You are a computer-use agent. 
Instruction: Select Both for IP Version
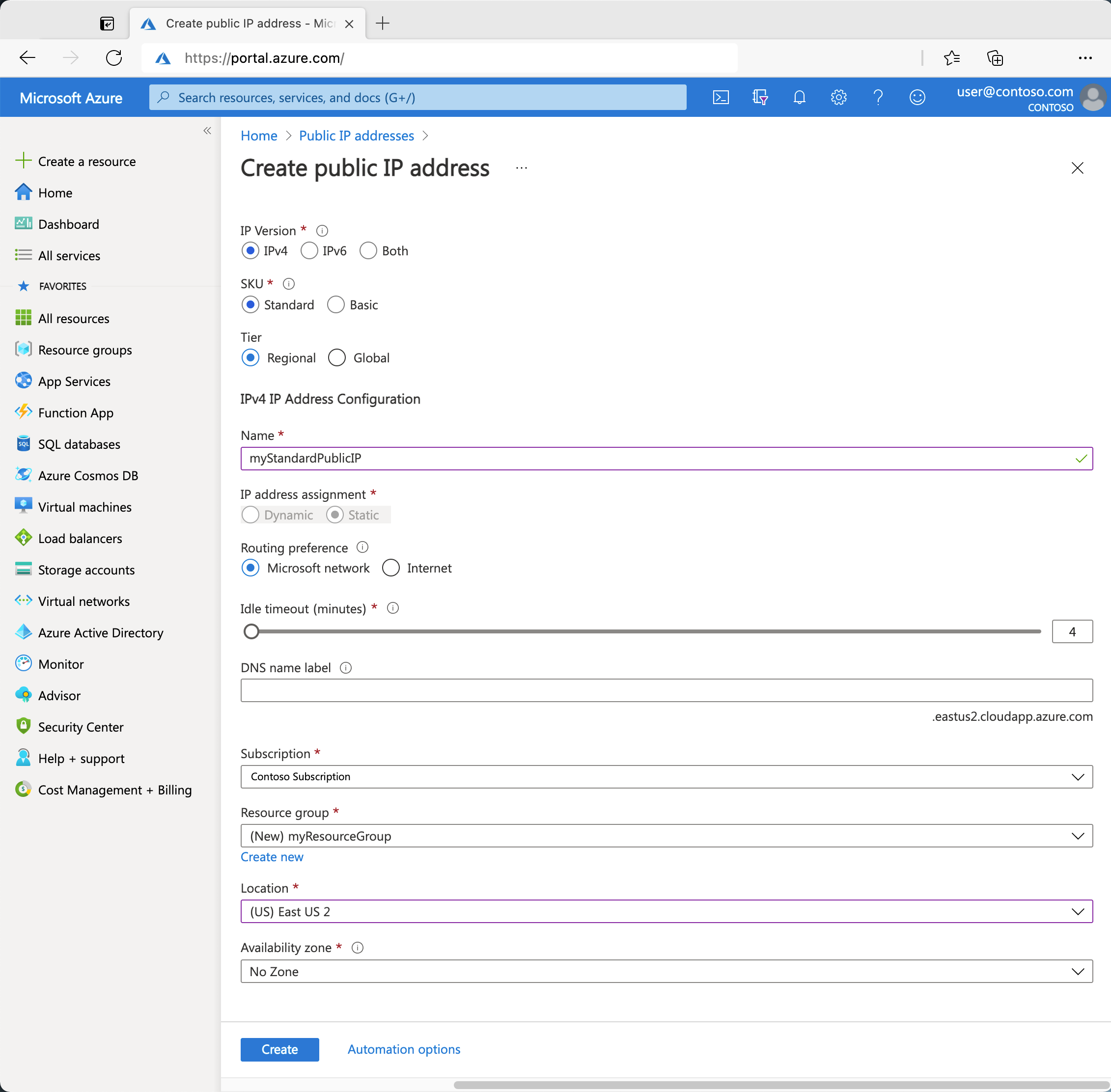(x=368, y=250)
